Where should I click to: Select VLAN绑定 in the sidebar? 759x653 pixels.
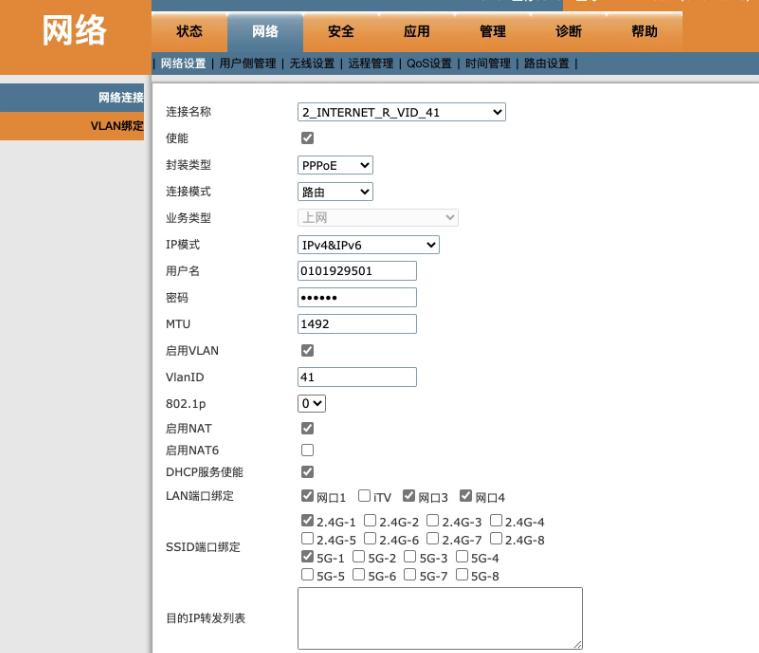coord(72,126)
